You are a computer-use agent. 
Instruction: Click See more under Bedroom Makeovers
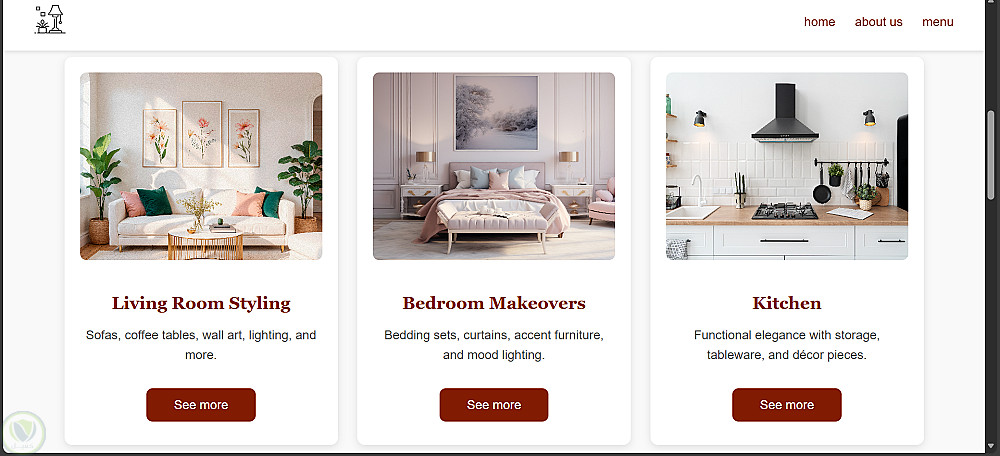pyautogui.click(x=494, y=405)
